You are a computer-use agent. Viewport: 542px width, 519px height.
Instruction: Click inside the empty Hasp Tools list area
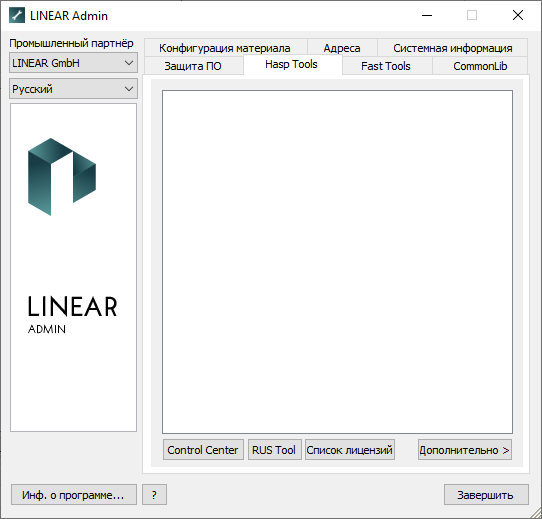337,262
